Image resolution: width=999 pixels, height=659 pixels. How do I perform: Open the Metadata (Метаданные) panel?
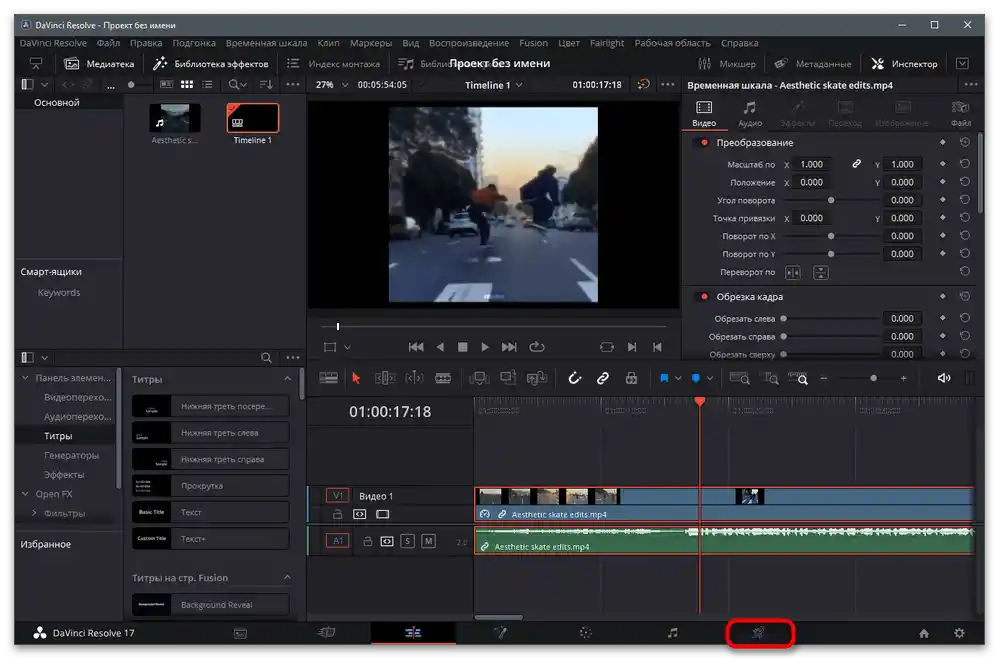813,64
